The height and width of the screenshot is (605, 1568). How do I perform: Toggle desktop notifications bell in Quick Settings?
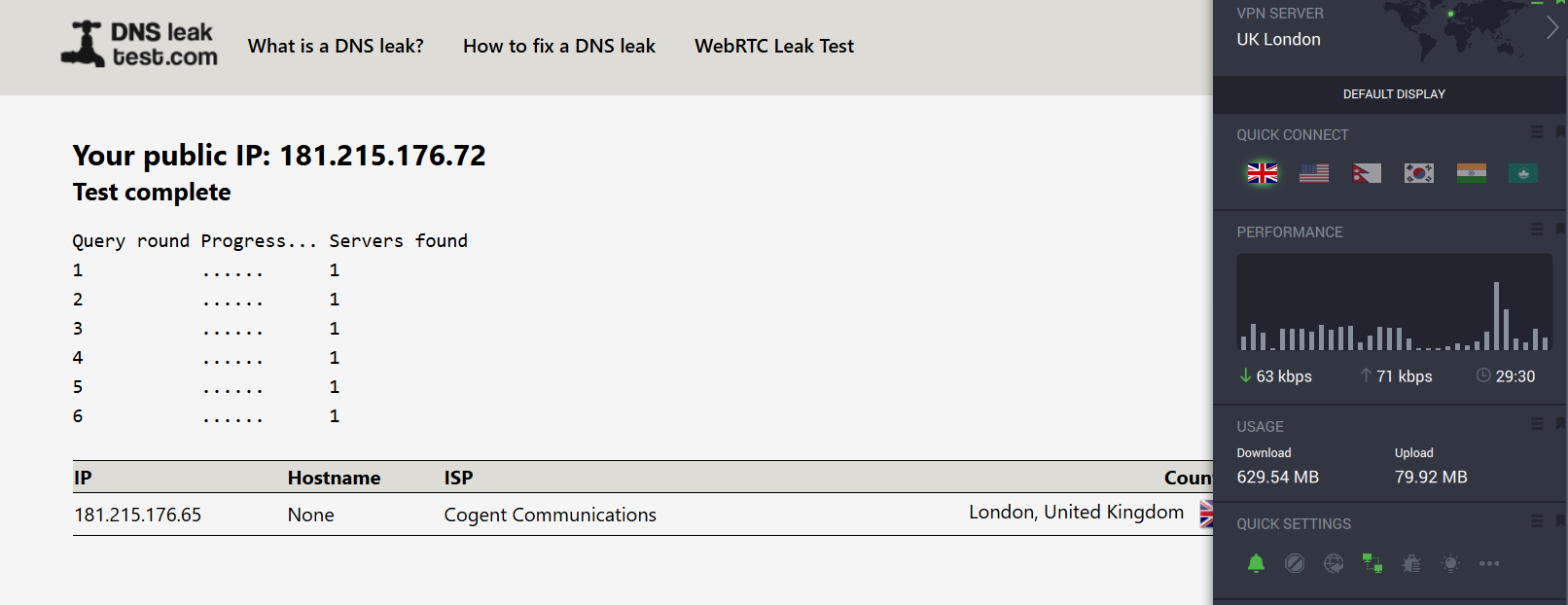pos(1256,563)
